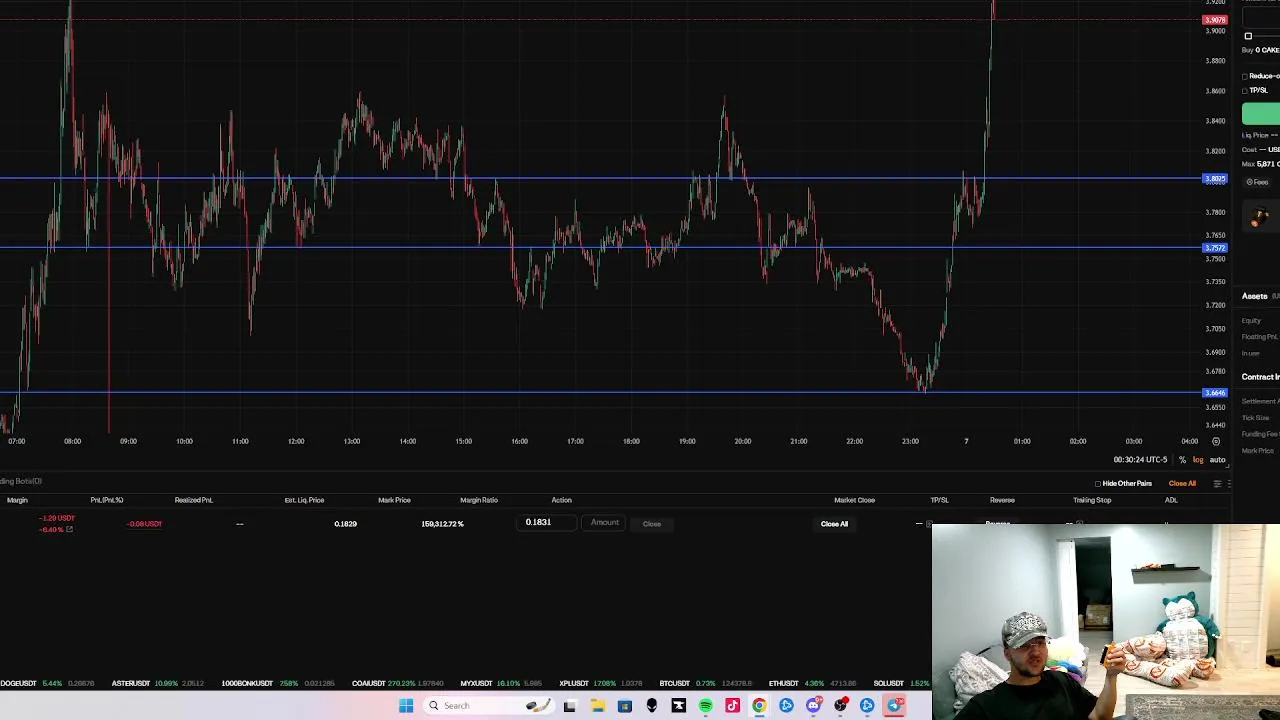Click the green buy button in order panel
The image size is (1280, 720).
(x=1261, y=114)
